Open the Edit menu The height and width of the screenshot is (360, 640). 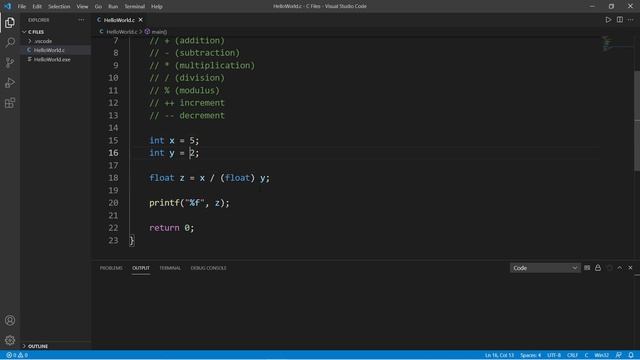[x=37, y=6]
